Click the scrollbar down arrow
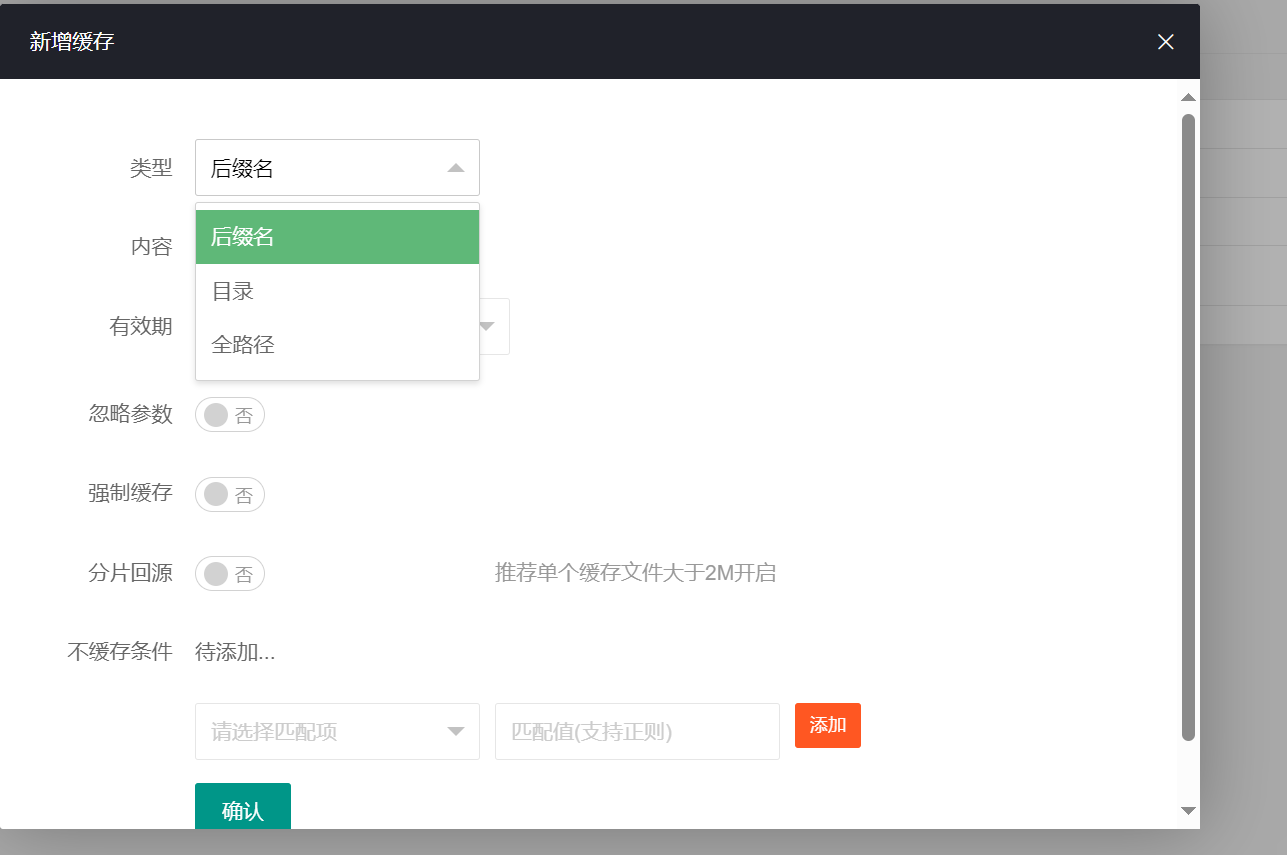The image size is (1287, 855). (x=1188, y=811)
